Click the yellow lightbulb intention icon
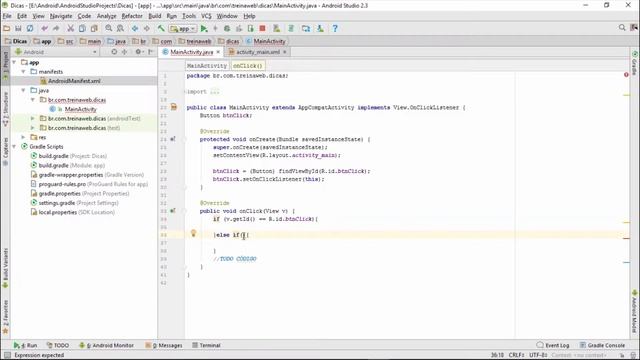 [193, 233]
